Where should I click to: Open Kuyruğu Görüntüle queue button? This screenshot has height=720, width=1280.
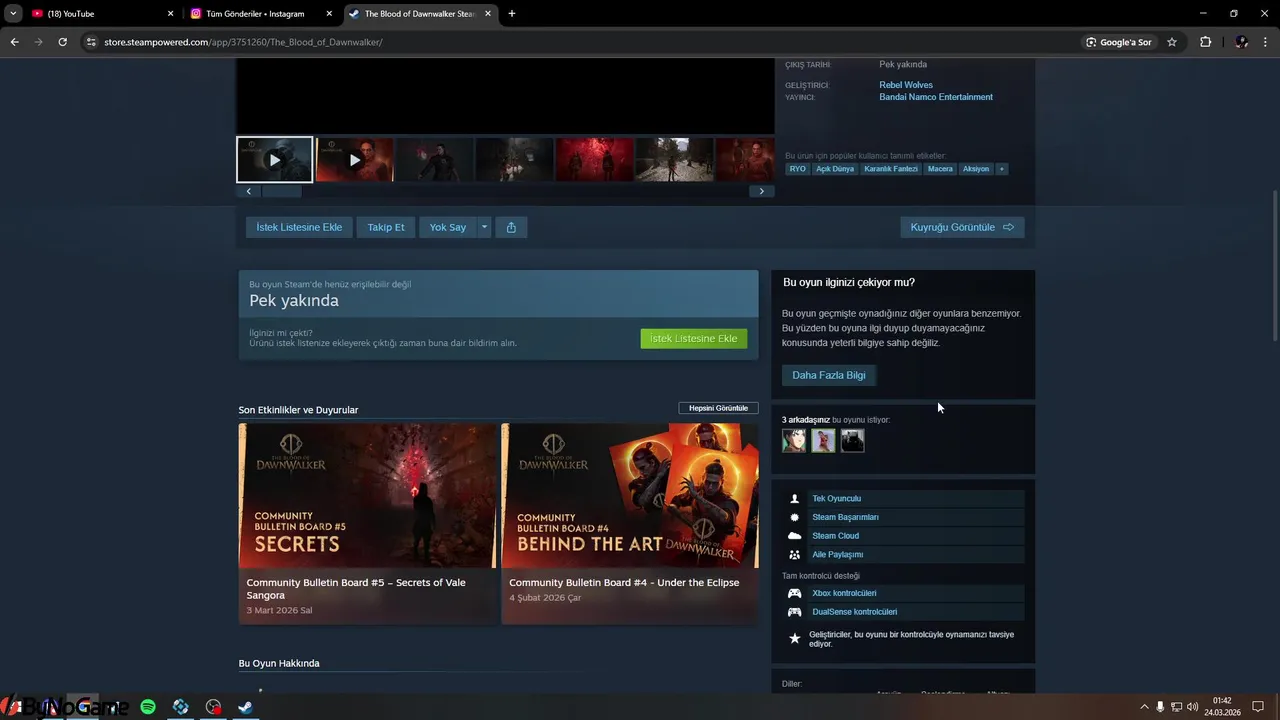pyautogui.click(x=962, y=227)
